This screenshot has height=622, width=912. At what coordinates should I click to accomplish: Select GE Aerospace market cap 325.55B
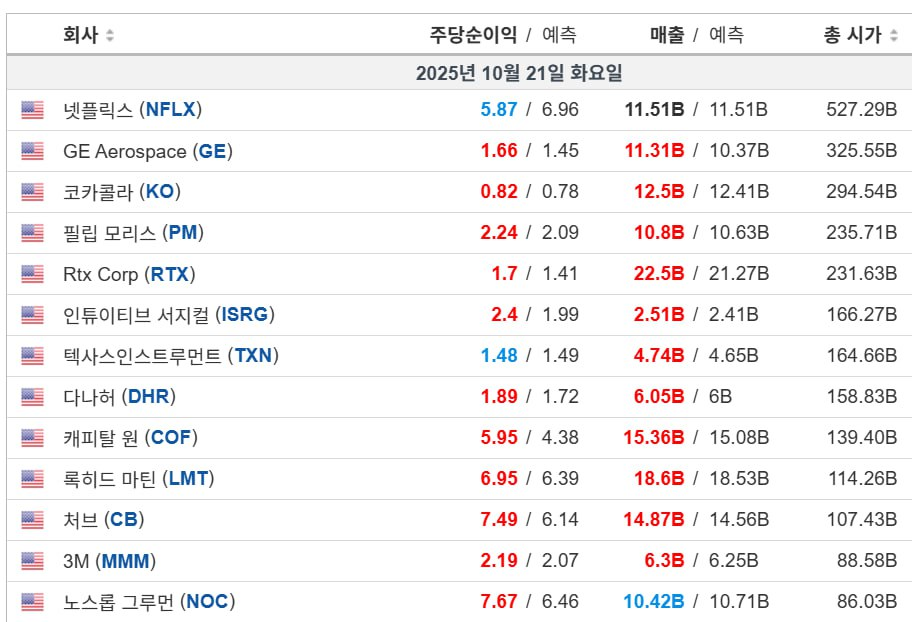(861, 151)
